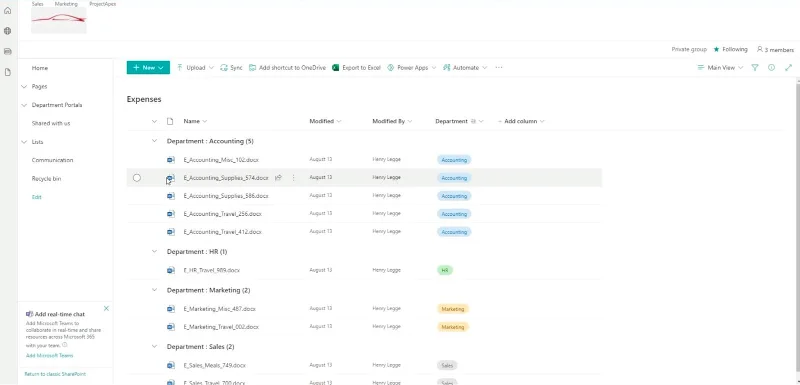Click Word icon of E_Marketing_Travel_002.docx
The width and height of the screenshot is (800, 385).
[170, 326]
